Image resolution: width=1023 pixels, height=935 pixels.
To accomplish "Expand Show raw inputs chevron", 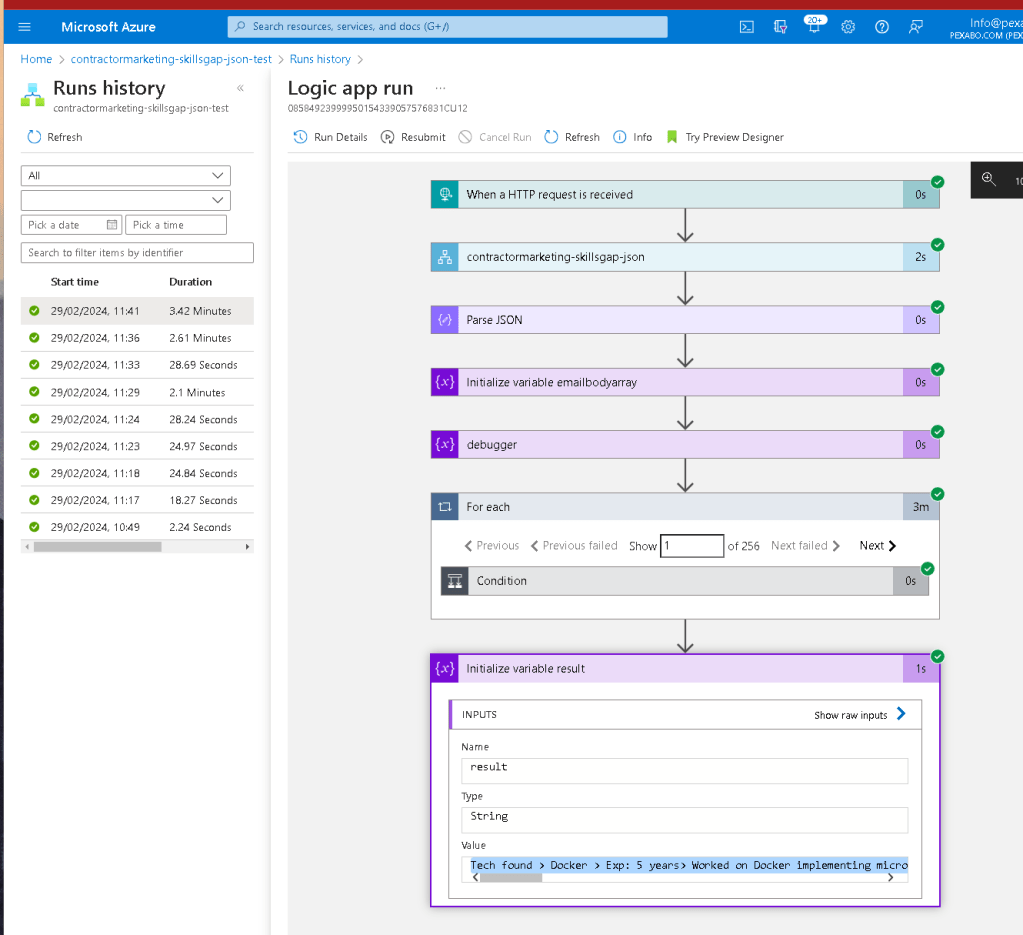I will pos(901,714).
